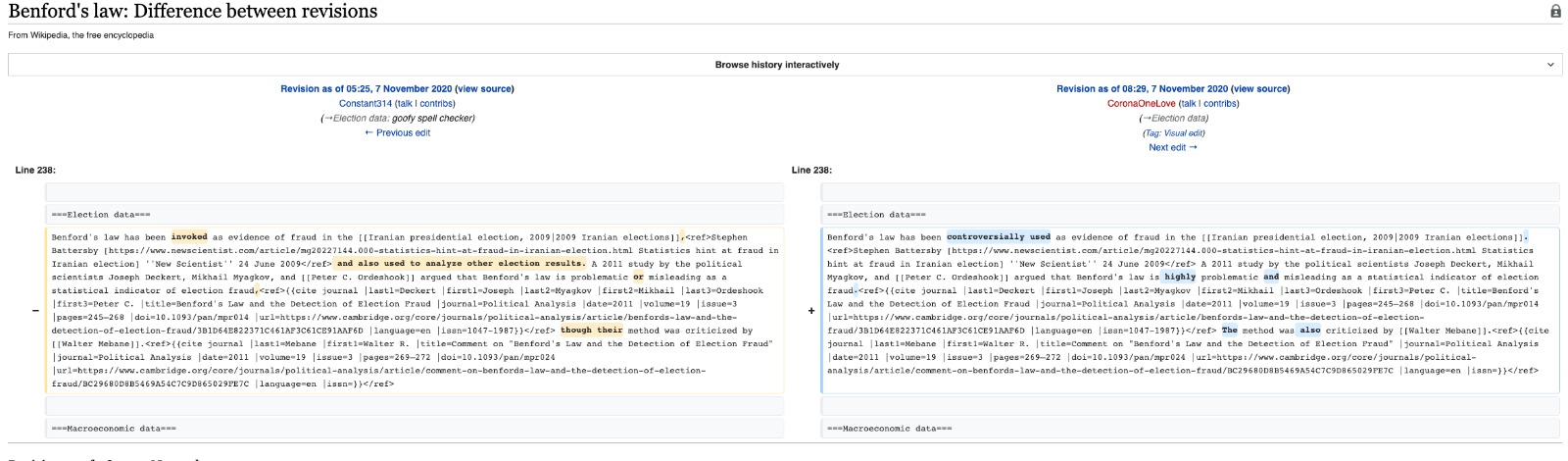Click the highlighted word 'invoked' in old revision
This screenshot has height=461, width=1568.
[189, 236]
